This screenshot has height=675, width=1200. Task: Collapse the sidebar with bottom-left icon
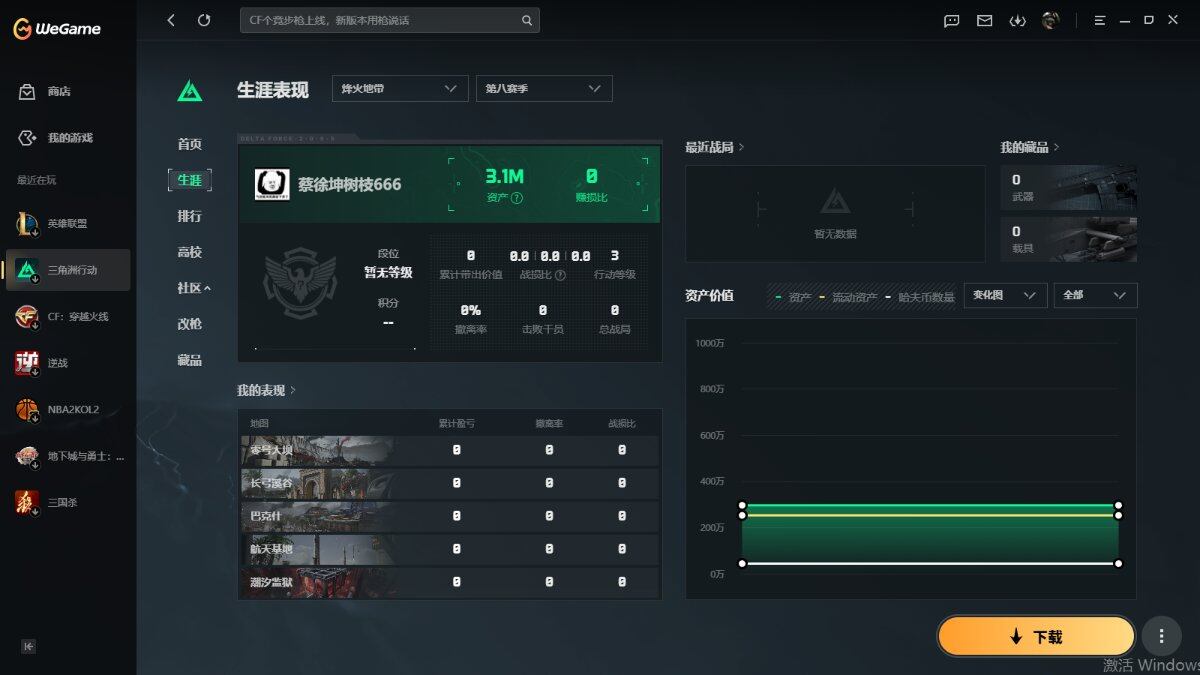click(29, 646)
